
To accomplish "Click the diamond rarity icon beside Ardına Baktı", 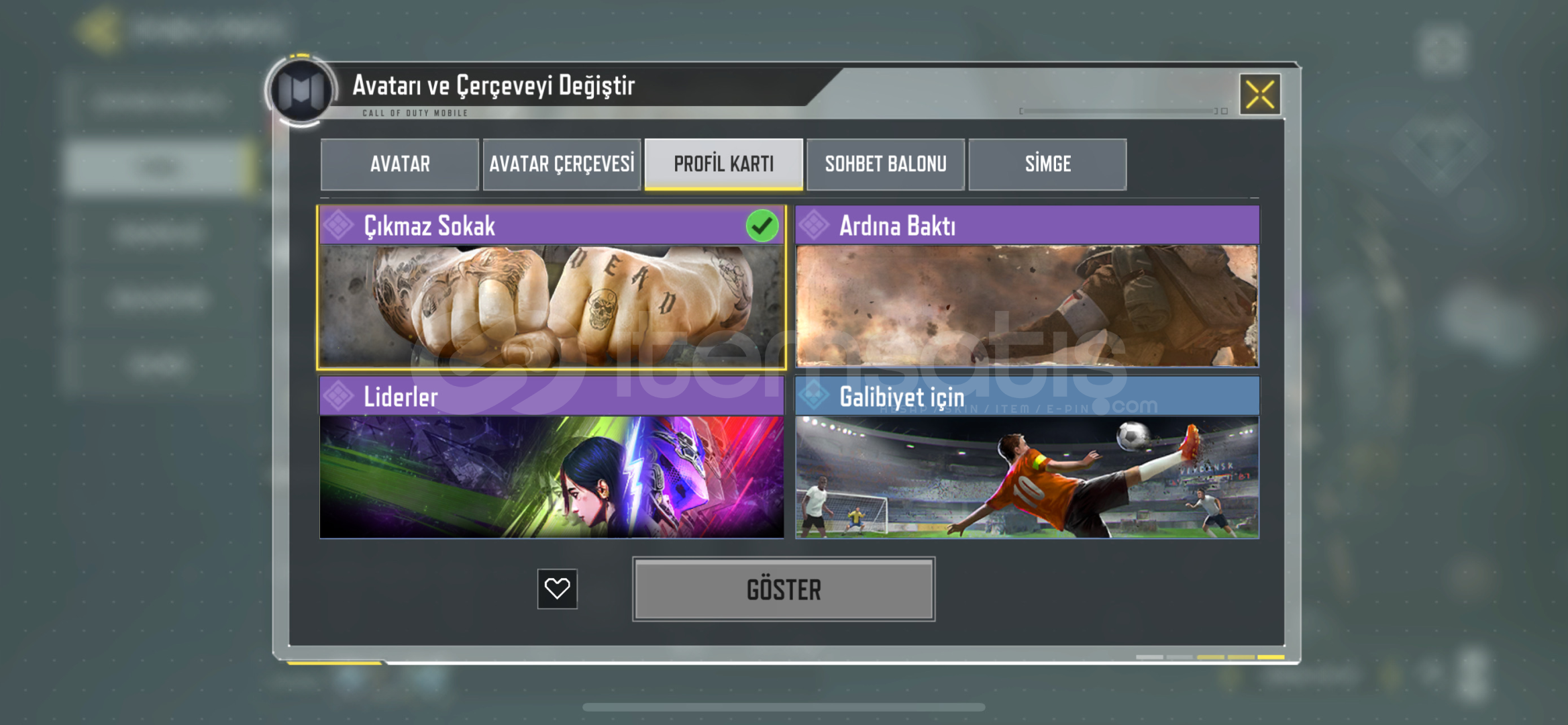I will point(815,226).
